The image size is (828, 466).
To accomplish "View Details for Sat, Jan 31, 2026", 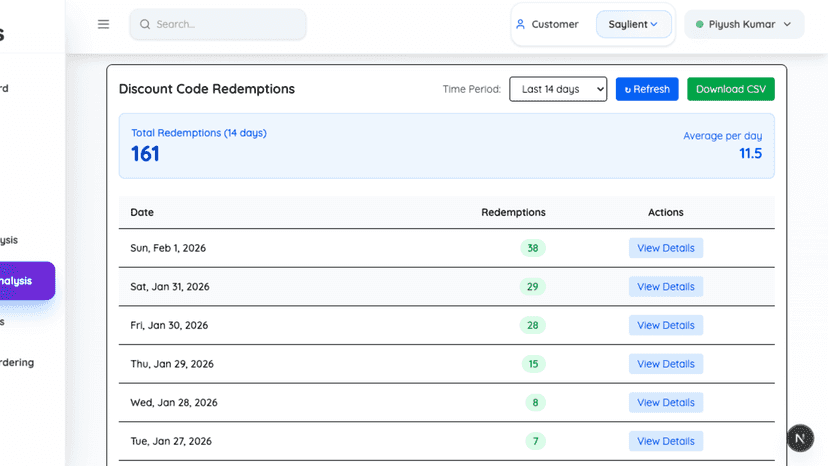I will click(666, 287).
